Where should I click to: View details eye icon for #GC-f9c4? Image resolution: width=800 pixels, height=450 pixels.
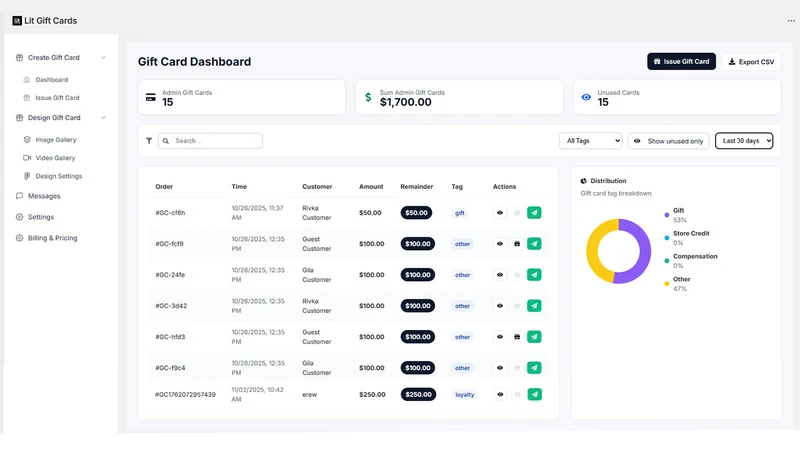tap(500, 368)
